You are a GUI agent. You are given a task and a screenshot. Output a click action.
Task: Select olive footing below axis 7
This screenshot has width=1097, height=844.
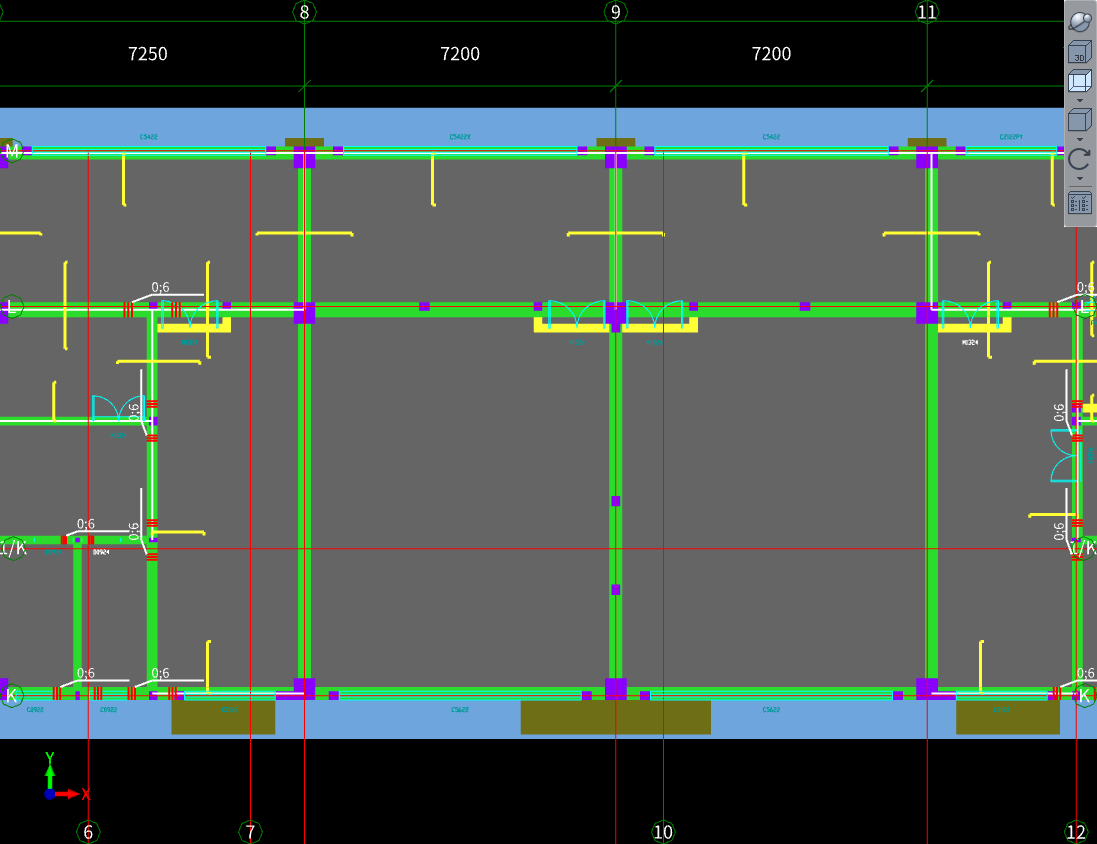[223, 717]
